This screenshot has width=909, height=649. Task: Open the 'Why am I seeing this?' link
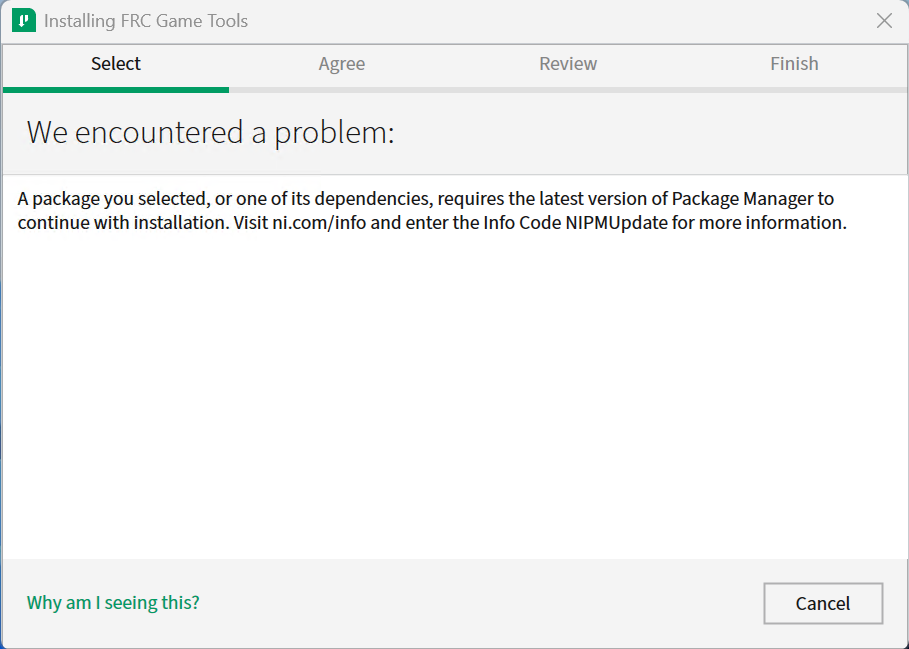tap(113, 603)
